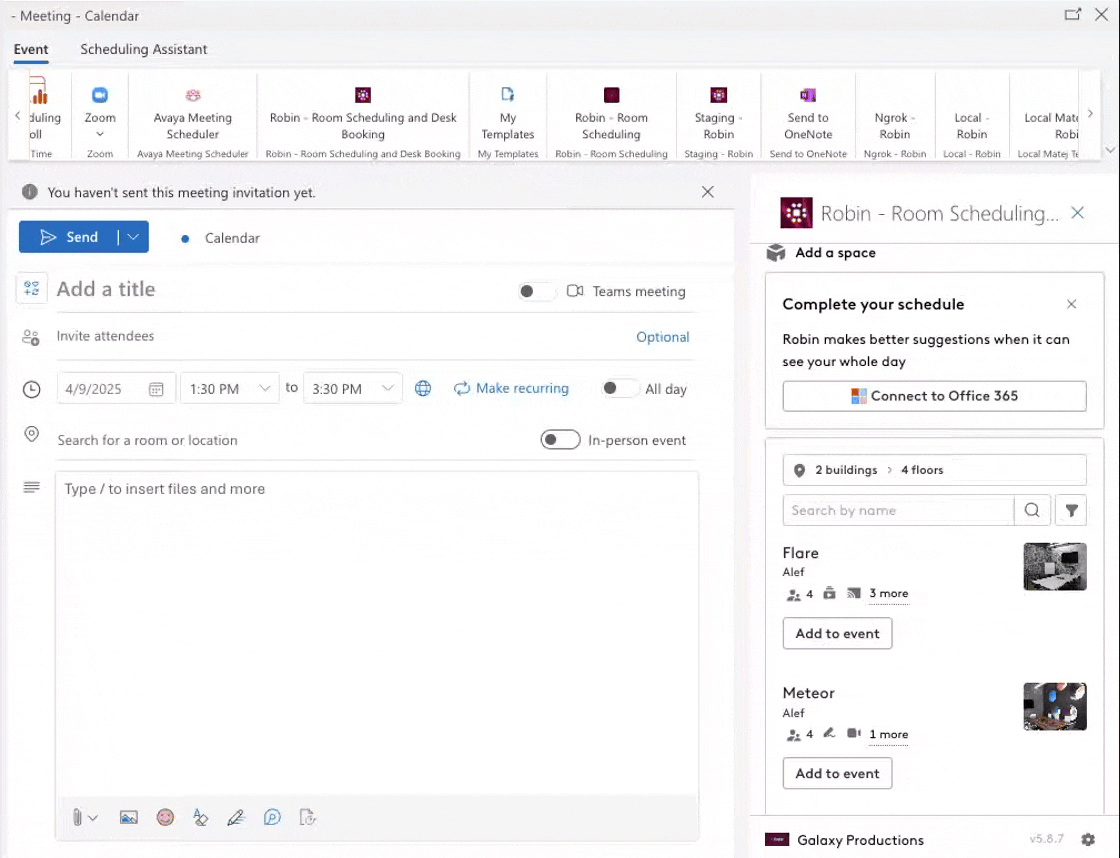Viewport: 1120px width, 858px height.
Task: Dismiss the unsent invitation notice
Action: point(707,191)
